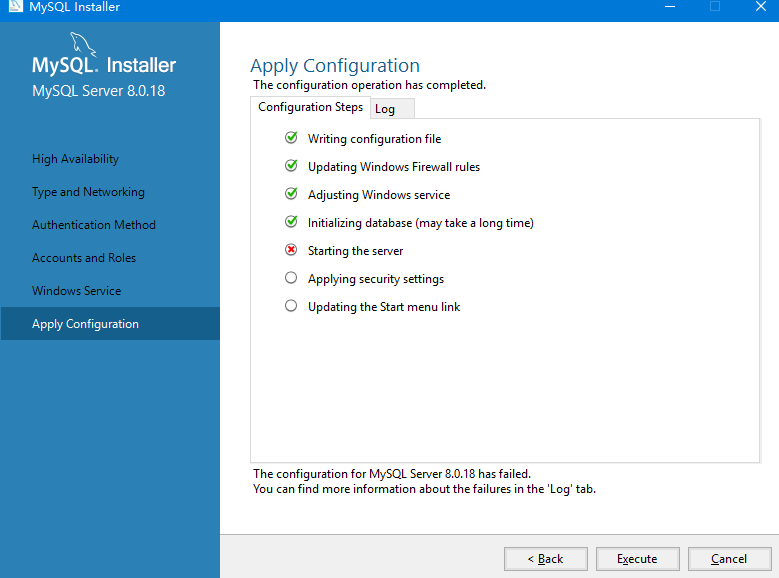Select the Configuration Steps tab

click(x=311, y=107)
